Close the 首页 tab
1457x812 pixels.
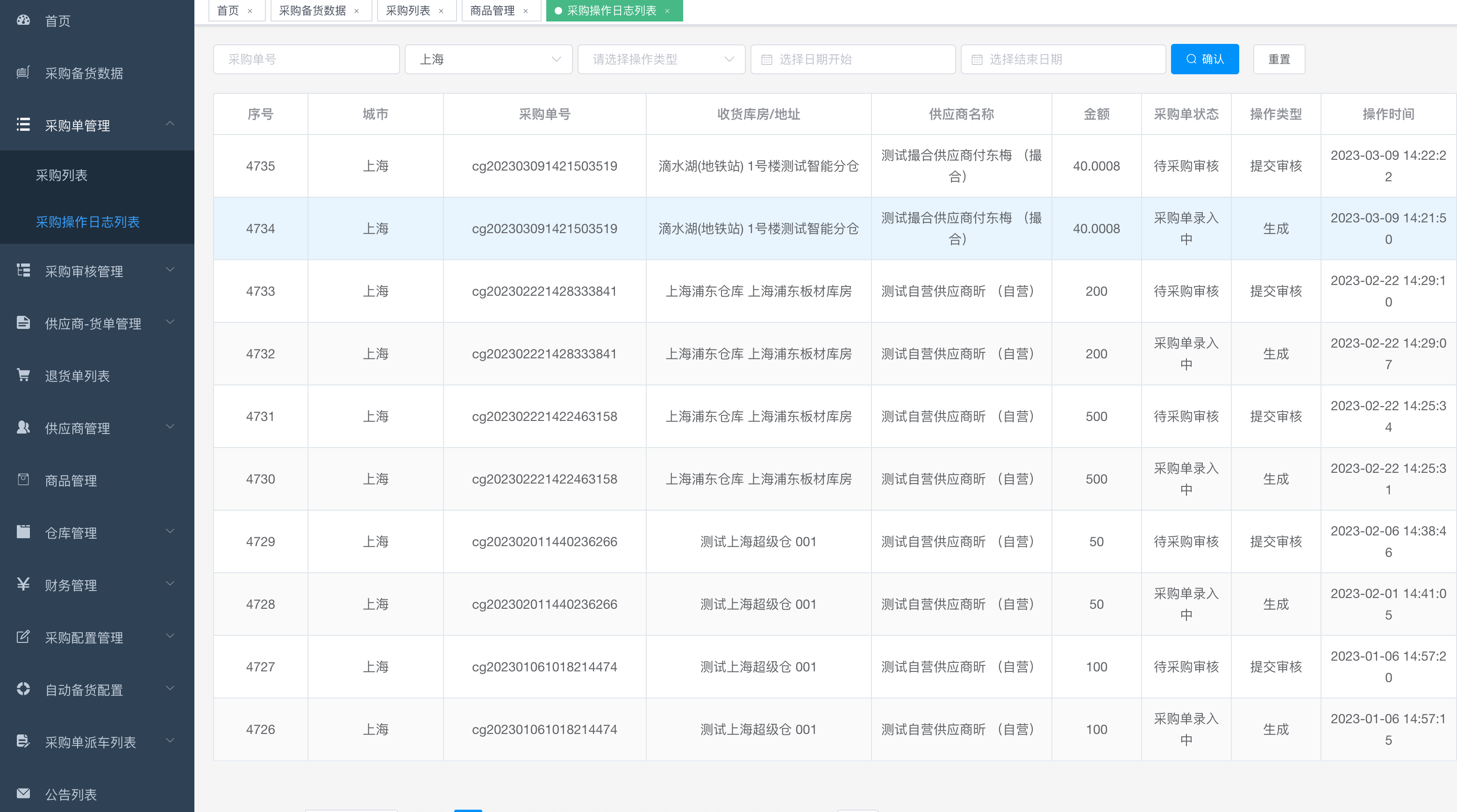[250, 11]
